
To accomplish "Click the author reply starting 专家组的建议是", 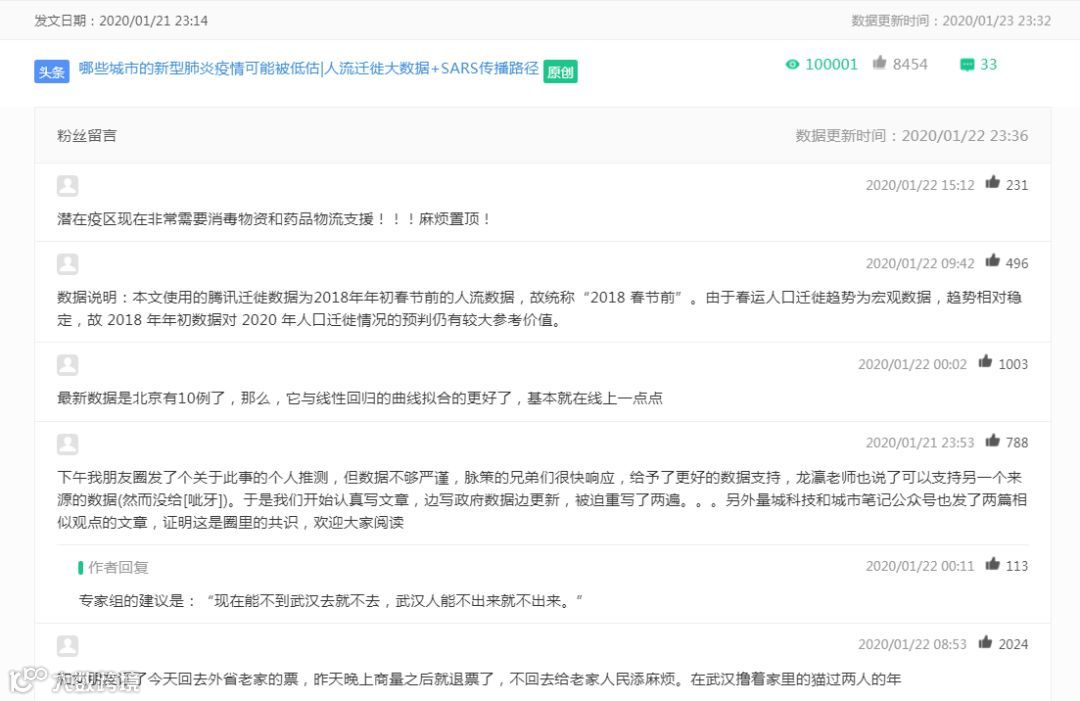I will point(331,600).
